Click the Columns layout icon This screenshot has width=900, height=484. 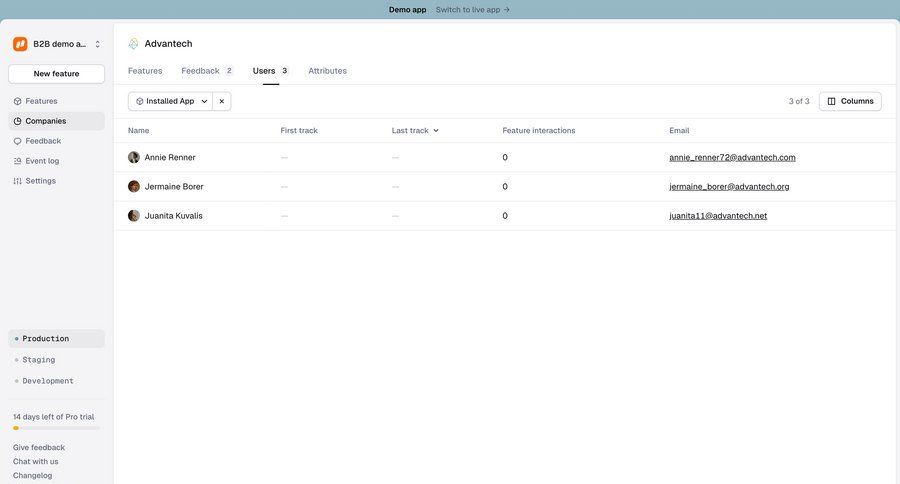click(x=831, y=101)
